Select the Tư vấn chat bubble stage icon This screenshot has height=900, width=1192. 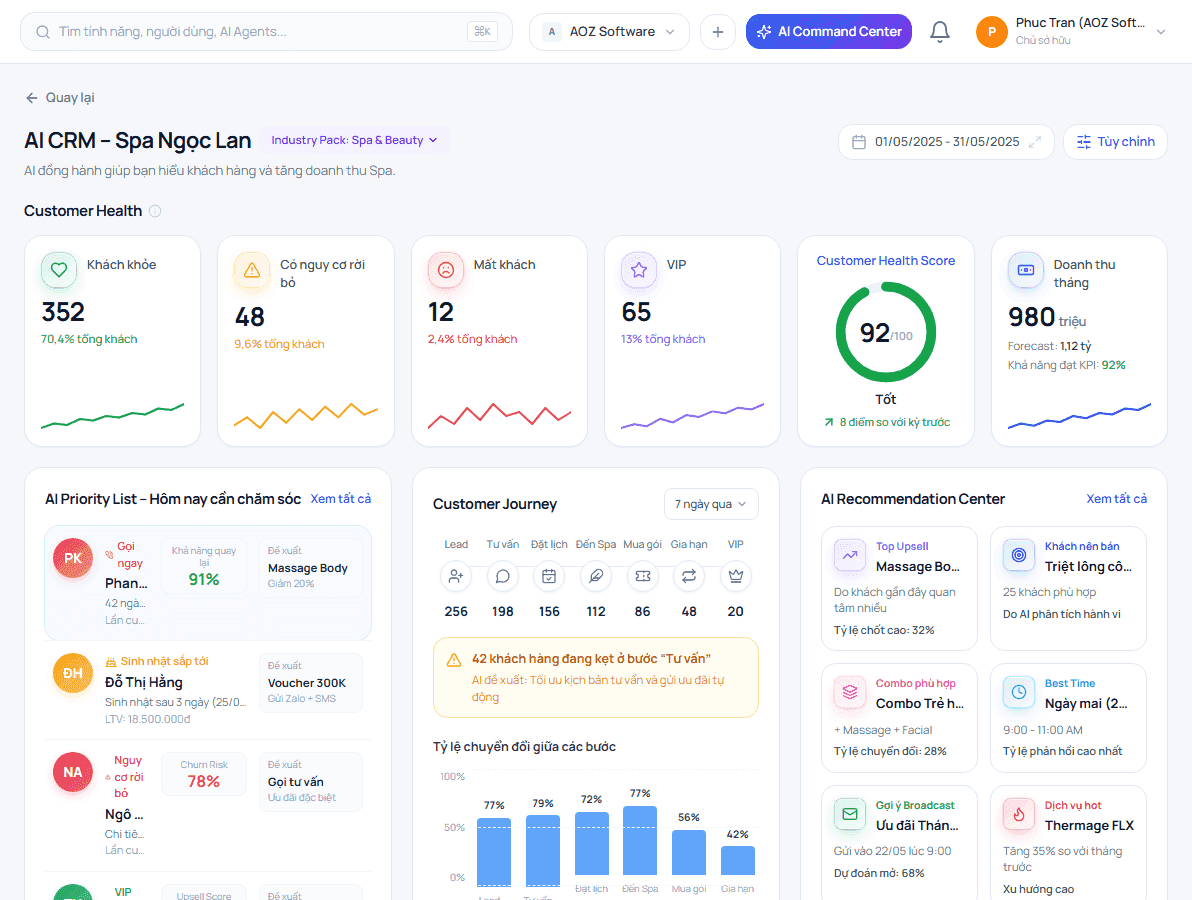(502, 576)
